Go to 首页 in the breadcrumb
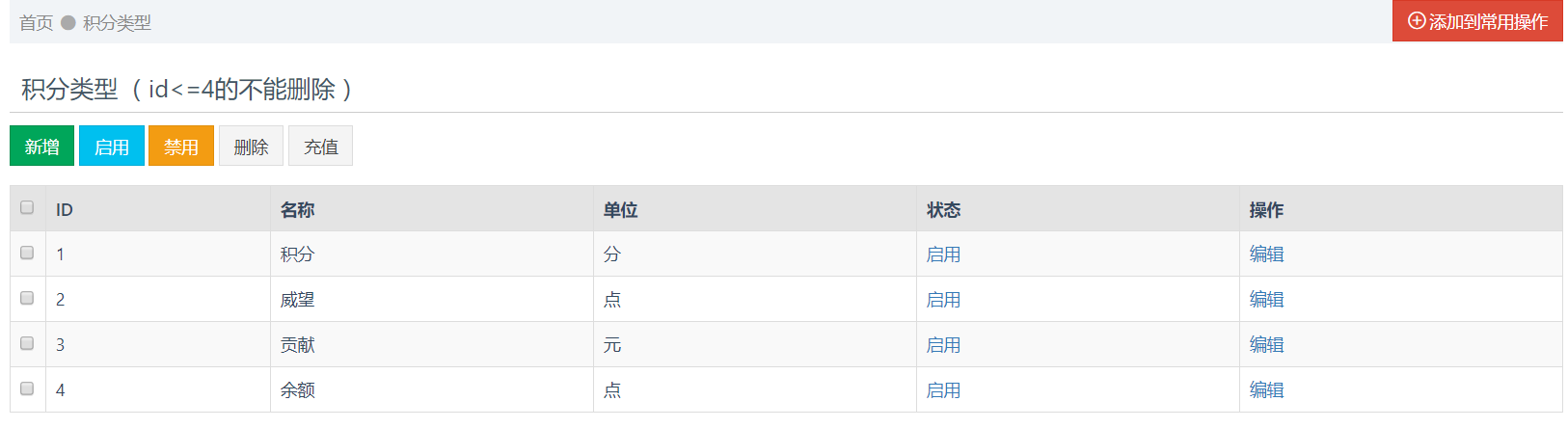The height and width of the screenshot is (428, 1568). pos(37,22)
